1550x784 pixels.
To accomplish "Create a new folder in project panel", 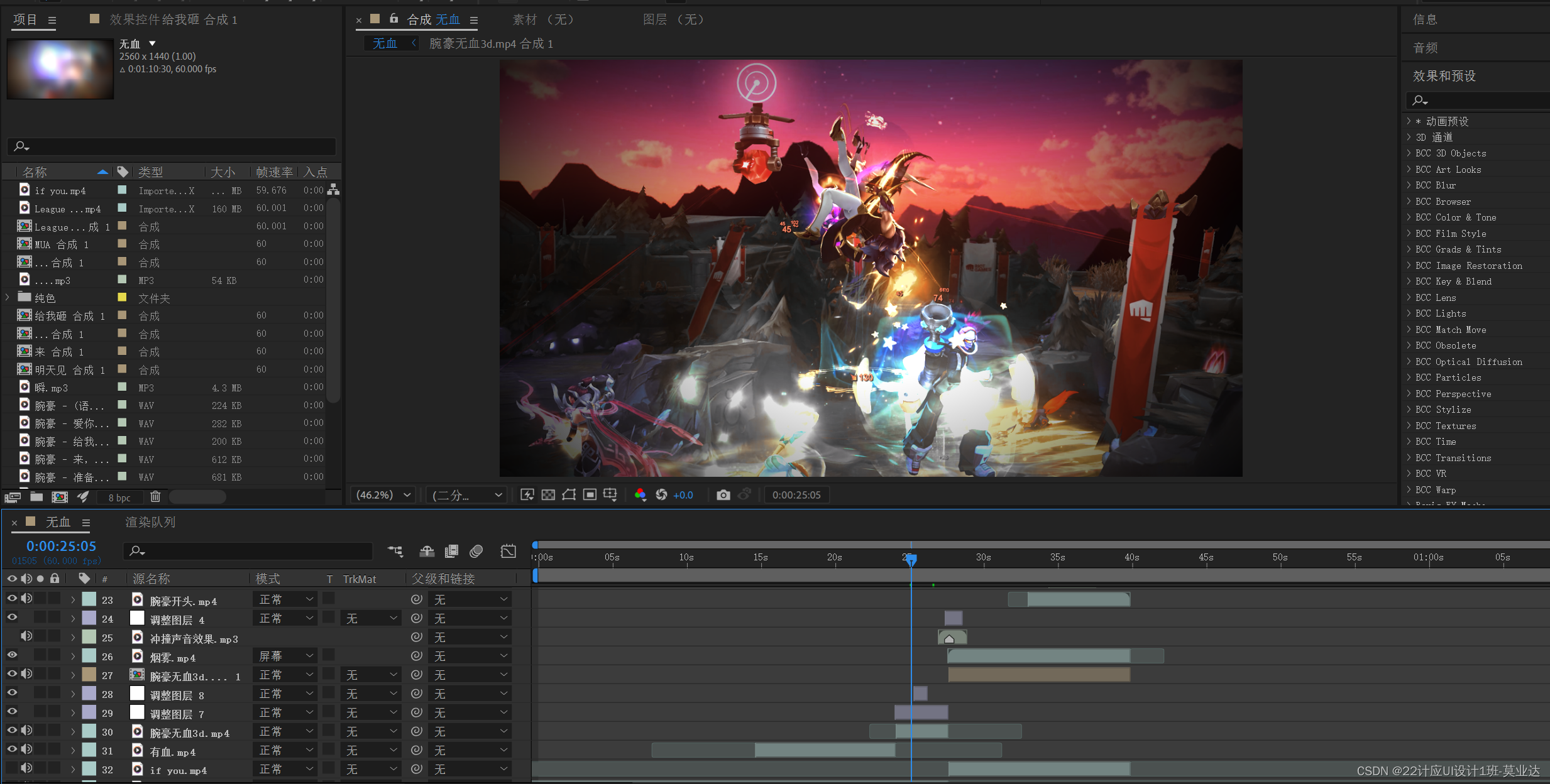I will tap(36, 497).
